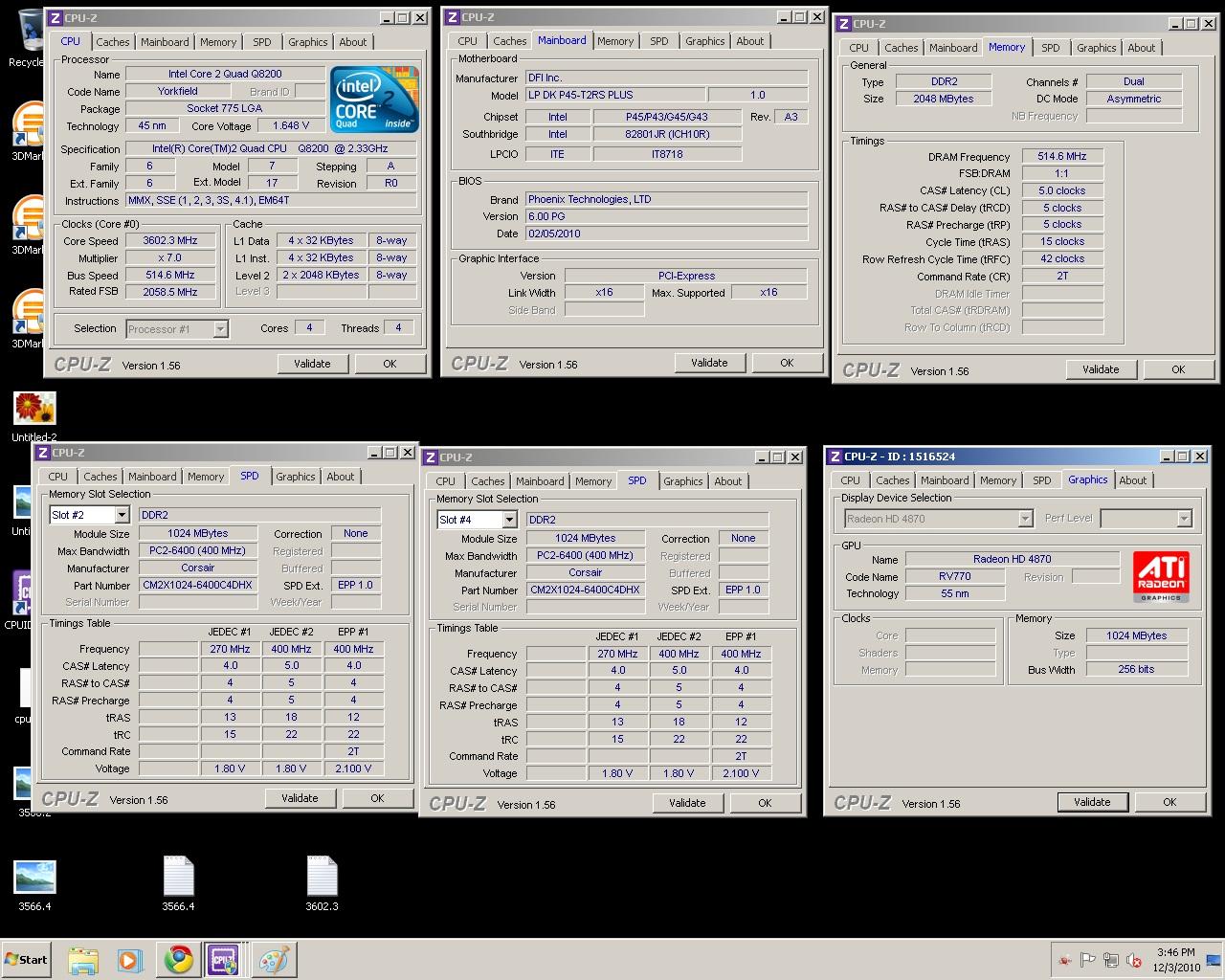1225x980 pixels.
Task: Click the Bus Width 256 bits value
Action: (1136, 669)
